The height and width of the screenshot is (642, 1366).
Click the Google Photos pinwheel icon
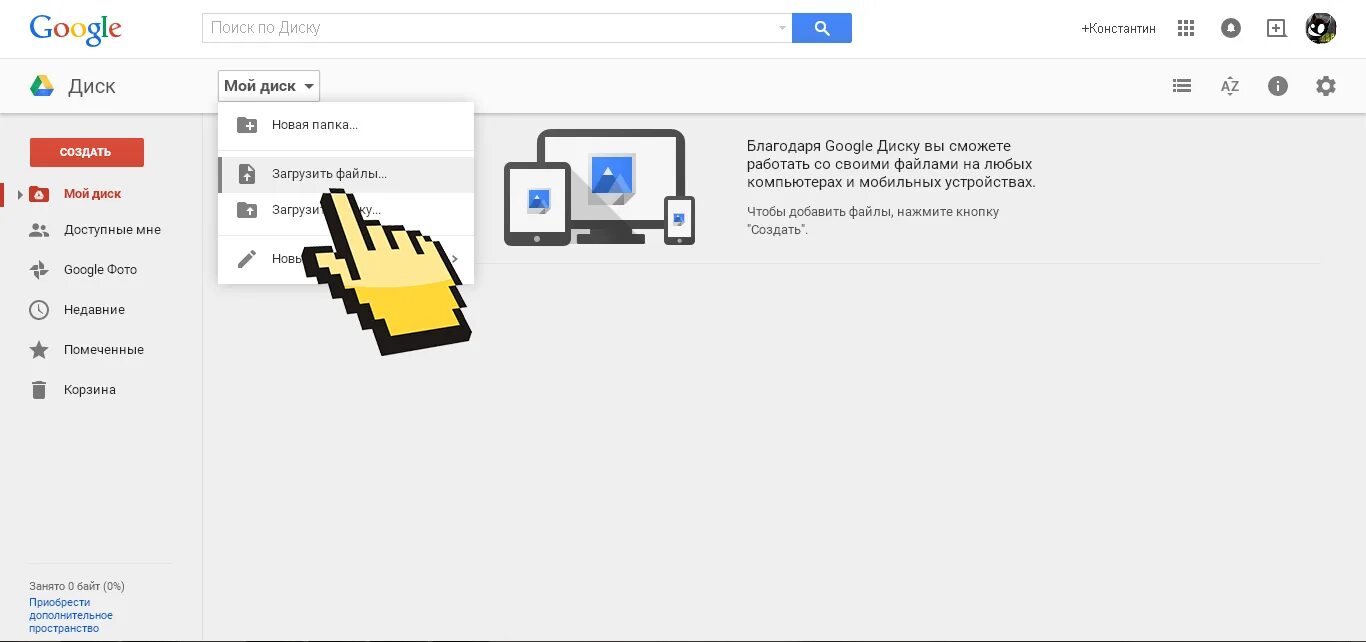click(39, 270)
